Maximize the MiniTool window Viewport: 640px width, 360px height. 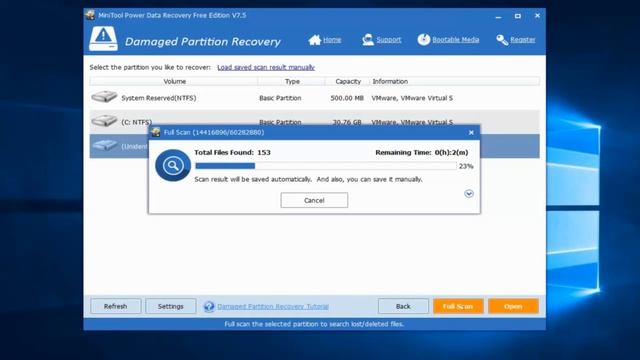(x=518, y=16)
